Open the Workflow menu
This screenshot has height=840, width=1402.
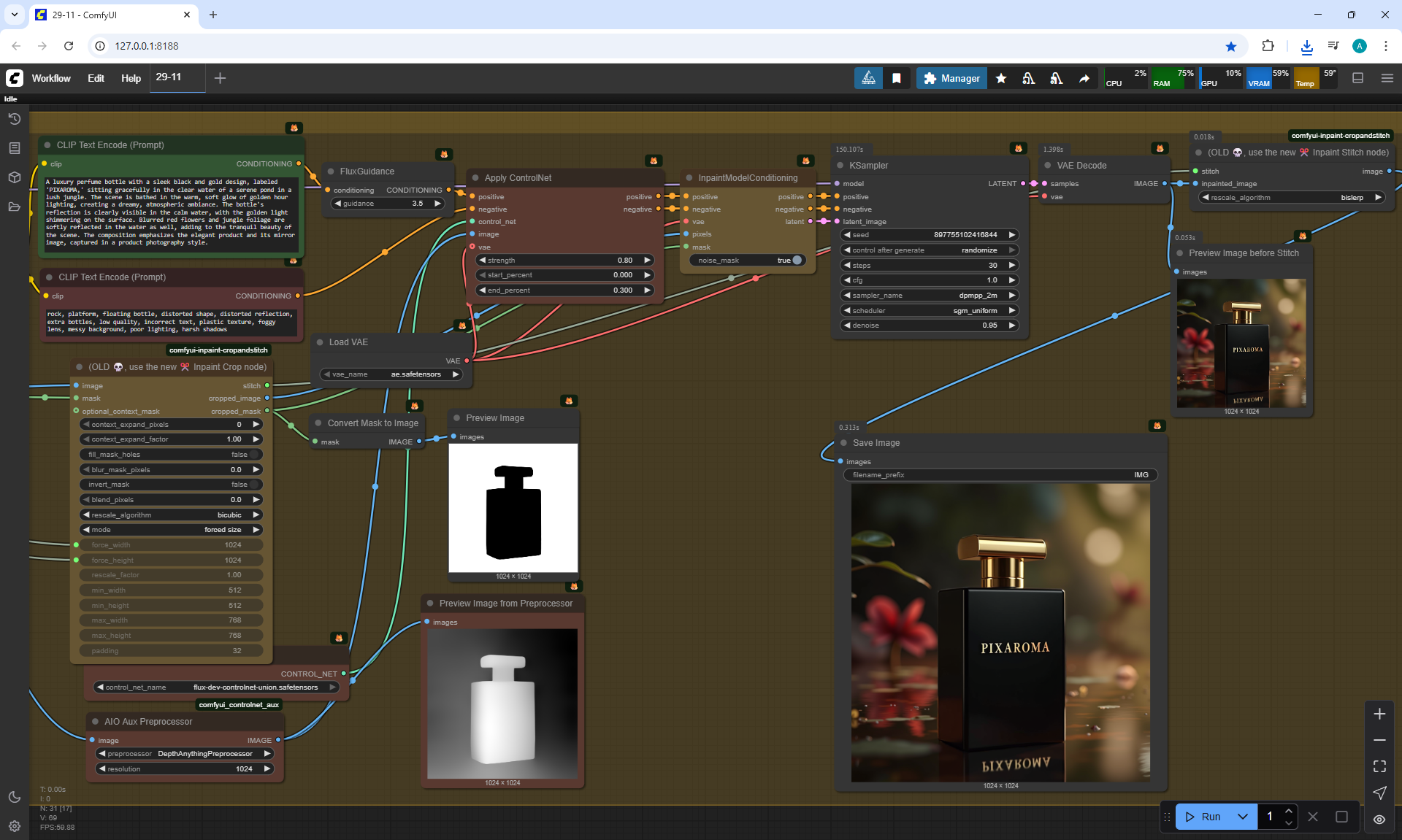pyautogui.click(x=51, y=78)
